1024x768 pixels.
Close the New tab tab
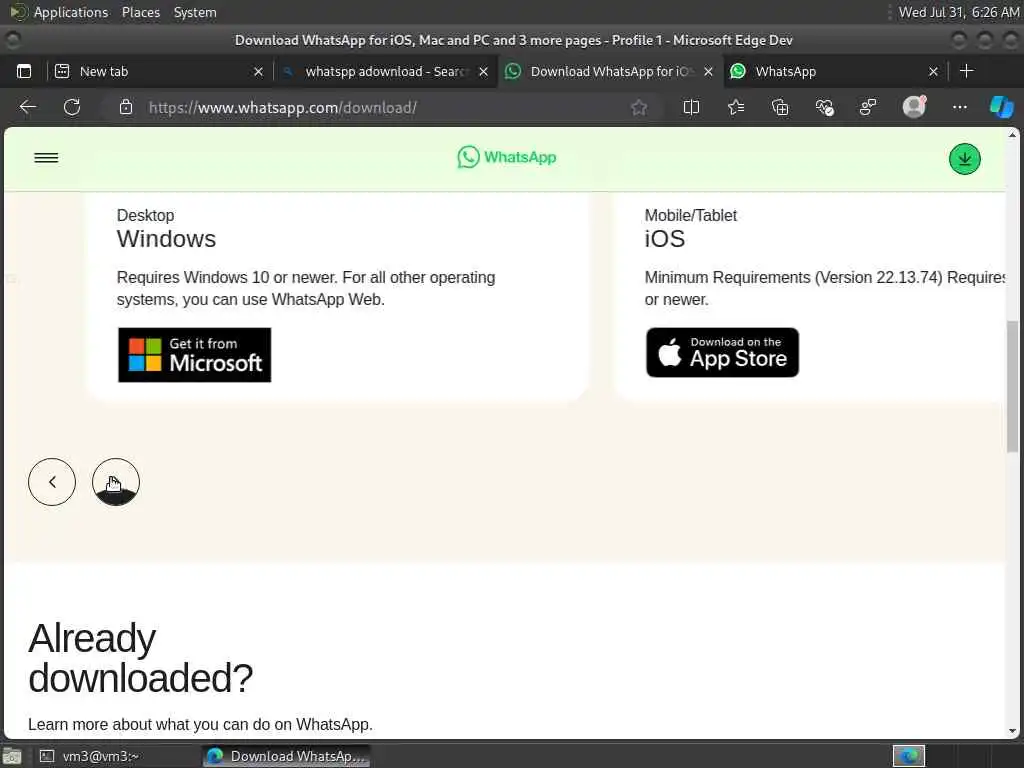[x=259, y=72]
